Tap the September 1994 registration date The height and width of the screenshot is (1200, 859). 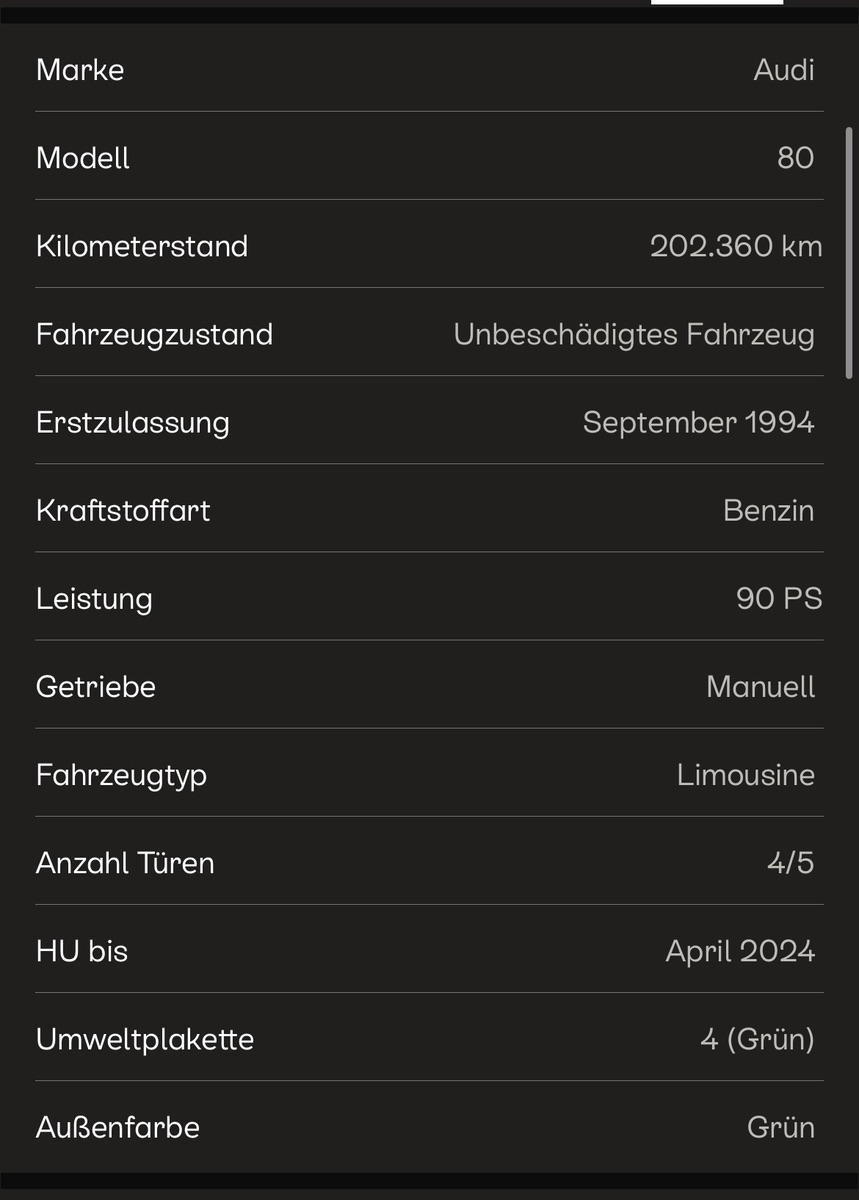point(698,422)
